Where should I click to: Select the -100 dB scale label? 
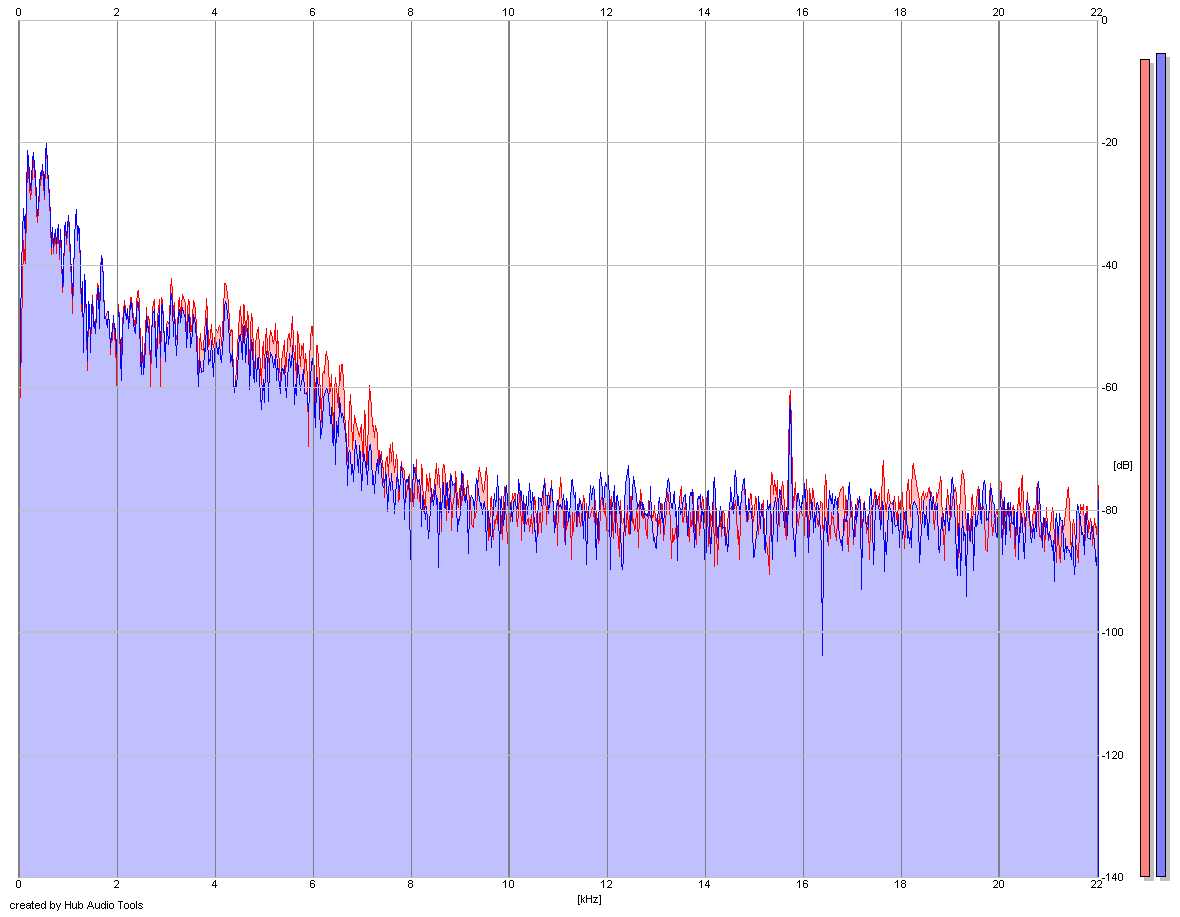(1112, 633)
